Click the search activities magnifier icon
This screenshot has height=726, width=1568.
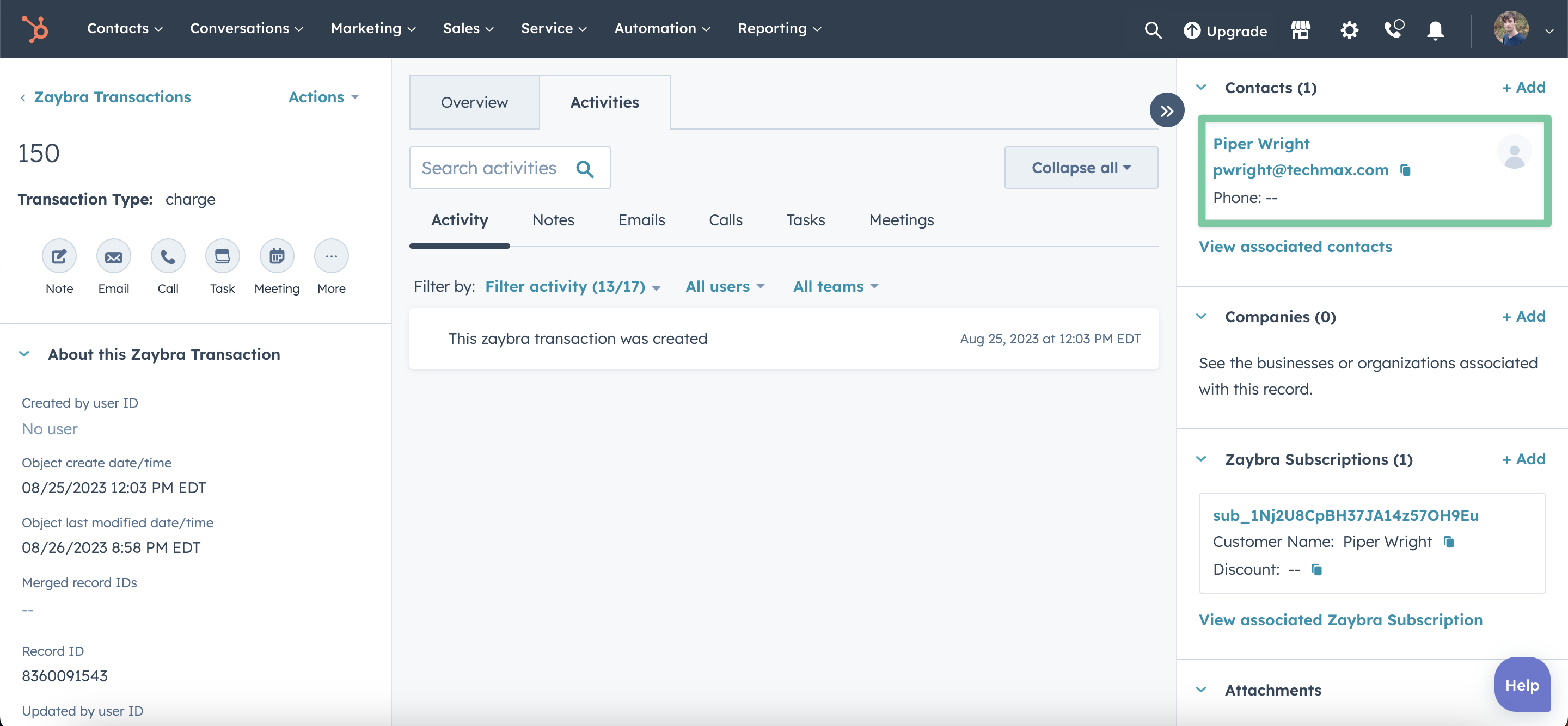tap(584, 169)
